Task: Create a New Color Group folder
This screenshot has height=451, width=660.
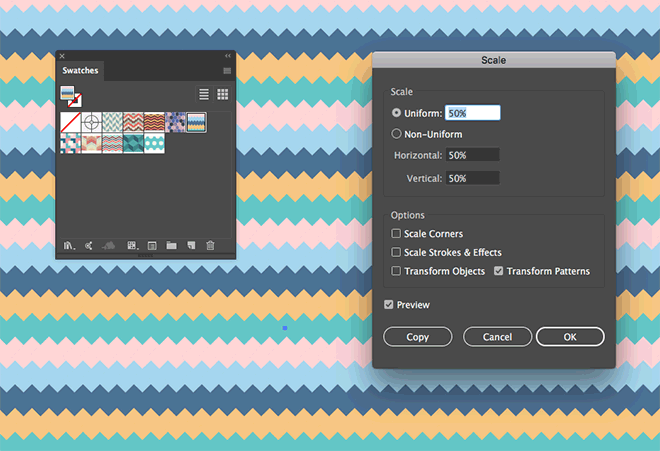Action: click(x=171, y=245)
